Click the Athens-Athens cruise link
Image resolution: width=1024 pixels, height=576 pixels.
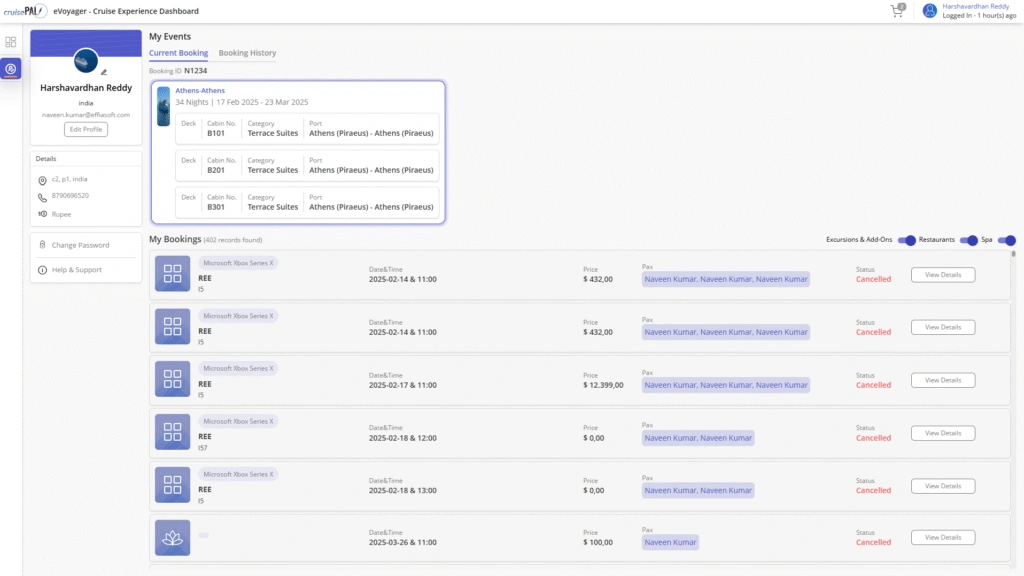click(x=200, y=91)
